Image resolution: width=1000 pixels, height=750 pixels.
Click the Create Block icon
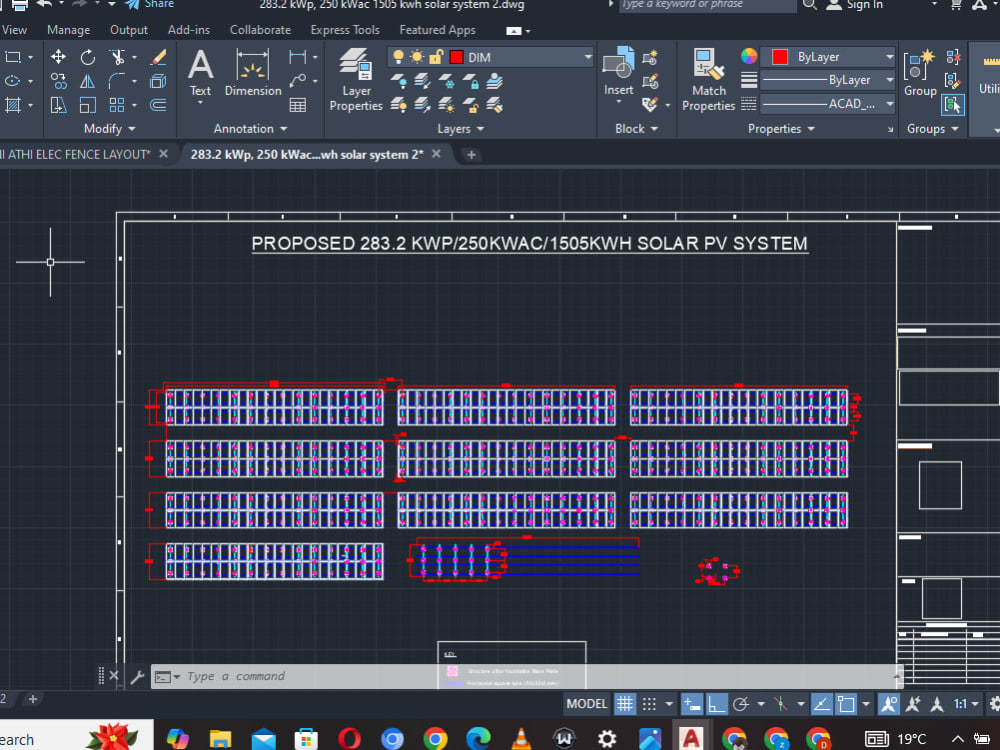pos(650,58)
